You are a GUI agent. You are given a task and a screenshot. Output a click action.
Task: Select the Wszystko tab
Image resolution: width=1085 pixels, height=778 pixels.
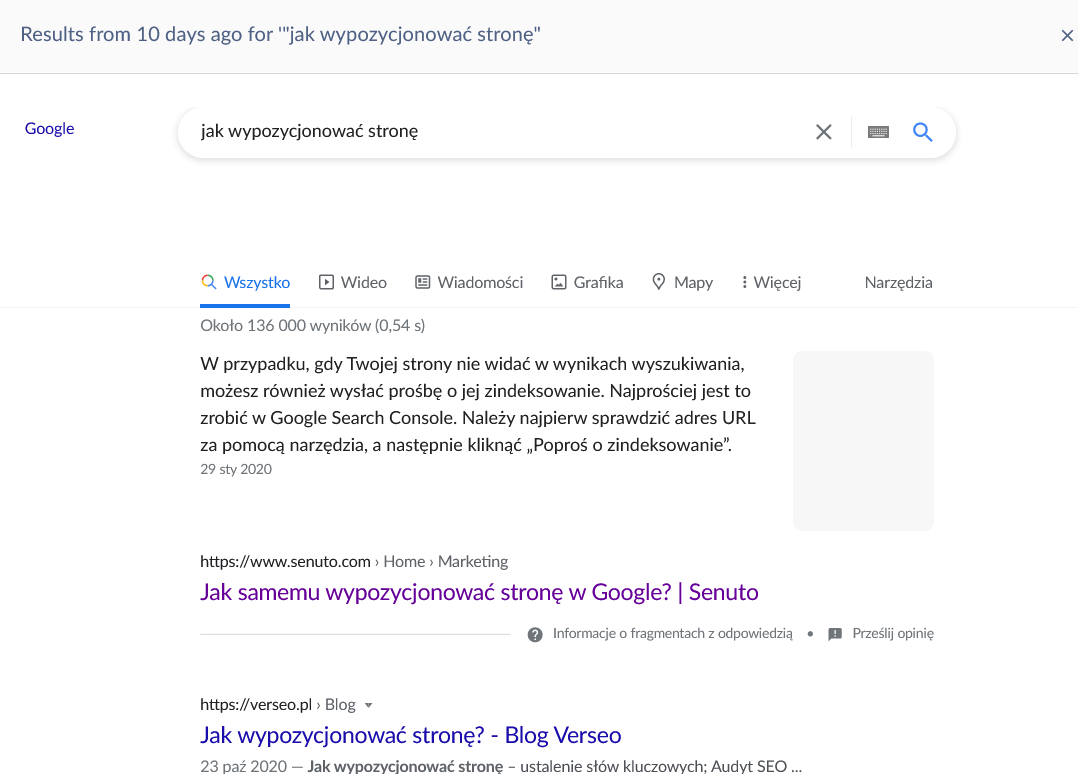pyautogui.click(x=245, y=282)
